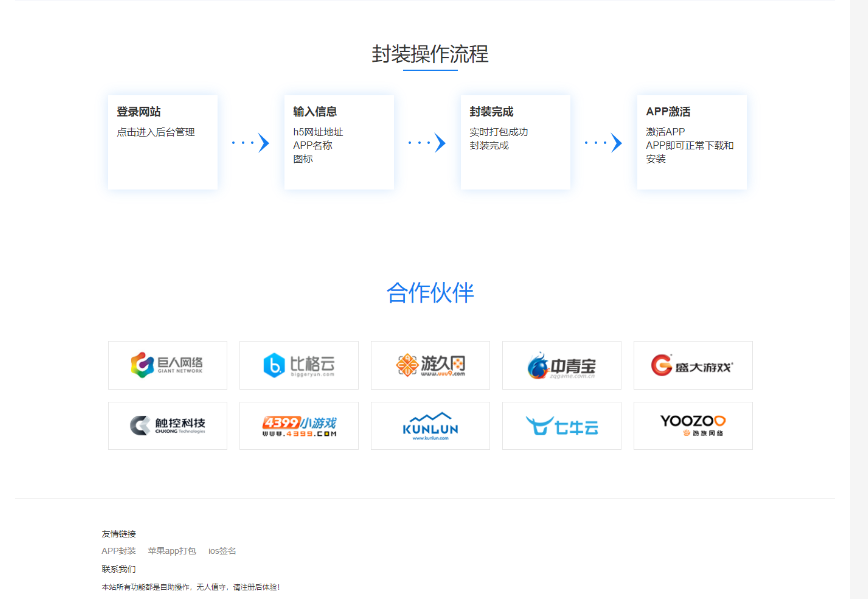868x599 pixels.
Task: Click the 触控科技 Chukong logo
Action: (167, 425)
